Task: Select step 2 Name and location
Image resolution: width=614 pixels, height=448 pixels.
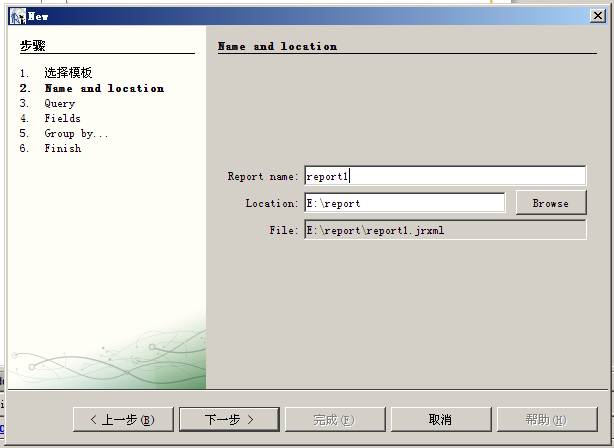Action: coord(104,89)
